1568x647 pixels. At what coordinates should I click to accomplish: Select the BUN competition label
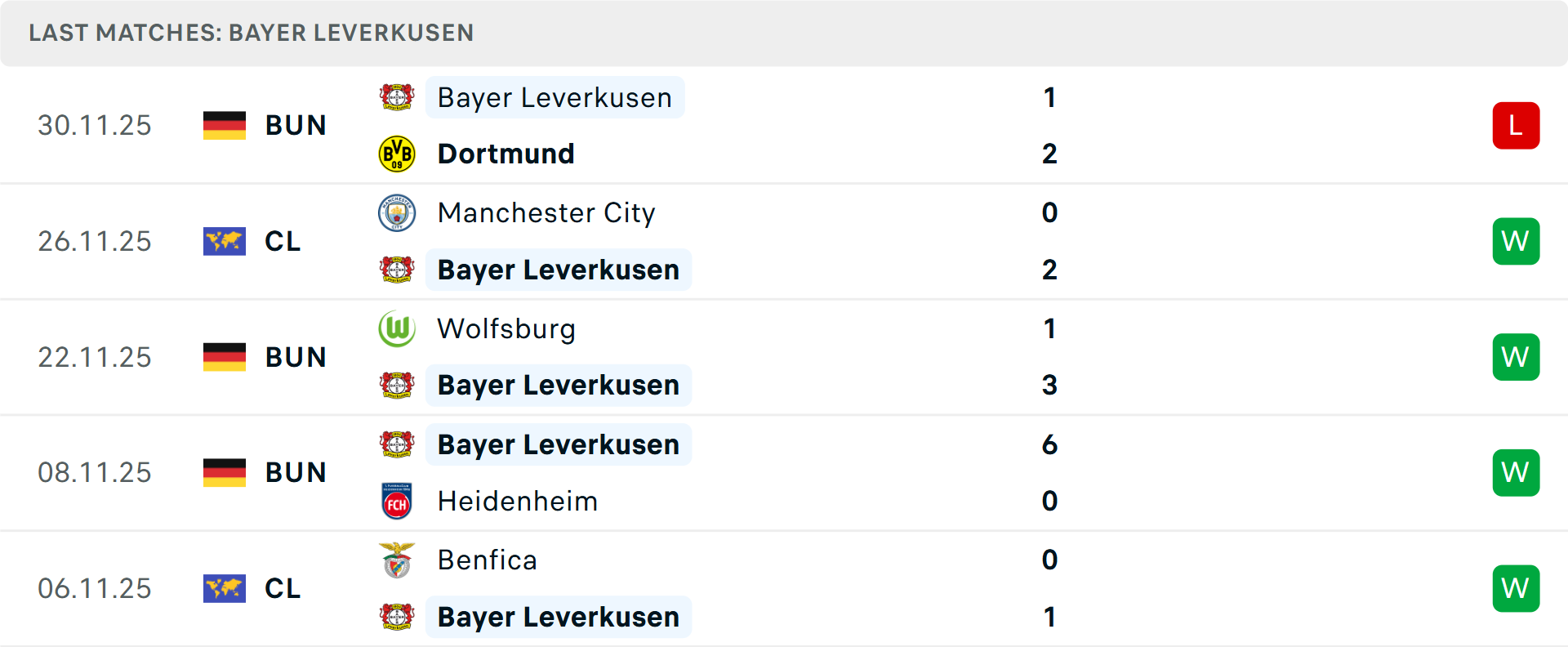295,125
